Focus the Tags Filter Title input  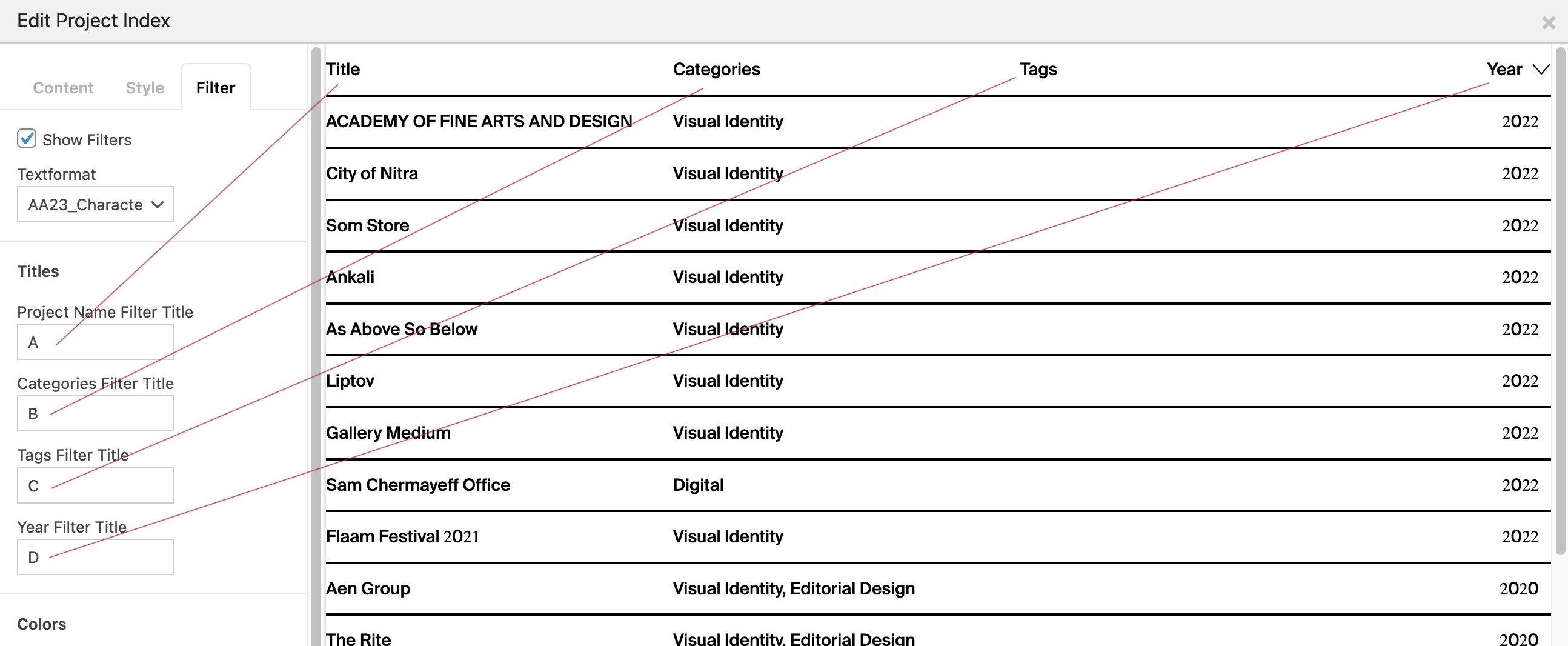point(96,486)
